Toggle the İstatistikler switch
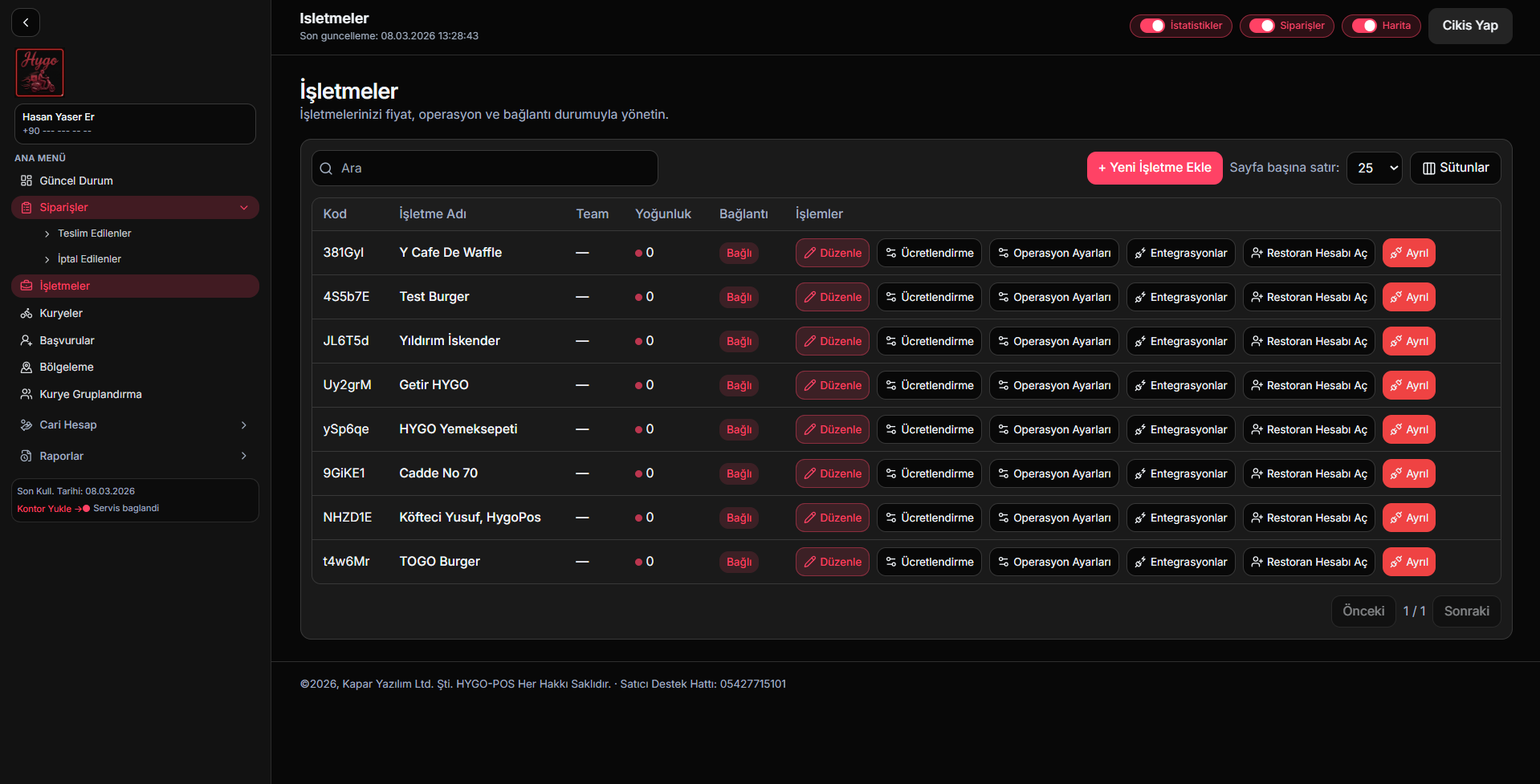1540x784 pixels. click(x=1152, y=26)
